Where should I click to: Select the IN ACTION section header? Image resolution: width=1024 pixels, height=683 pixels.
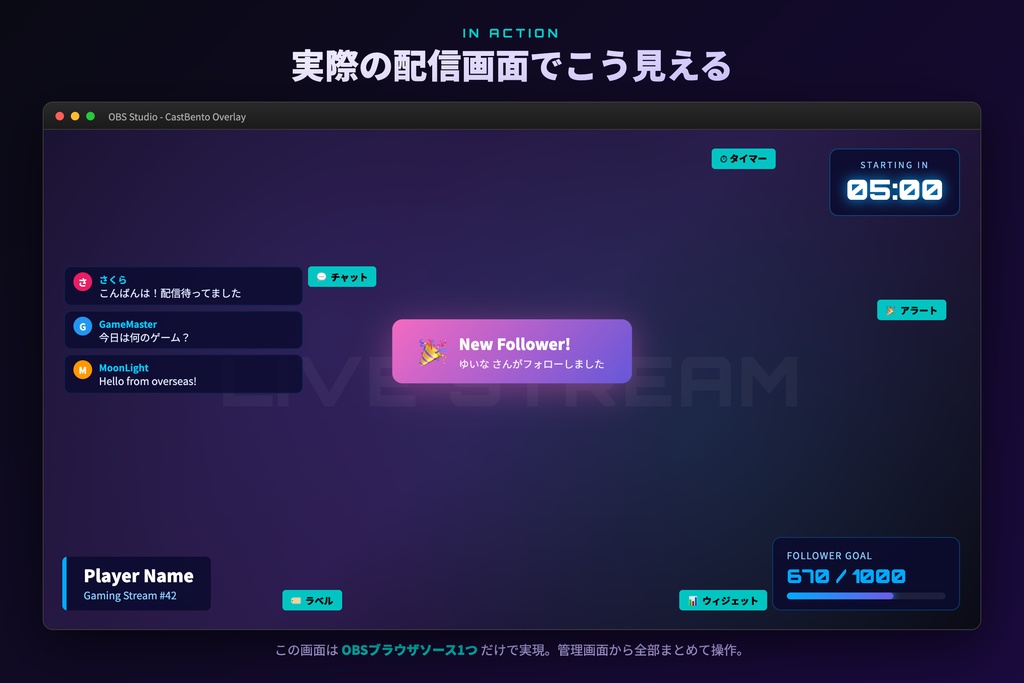[511, 32]
